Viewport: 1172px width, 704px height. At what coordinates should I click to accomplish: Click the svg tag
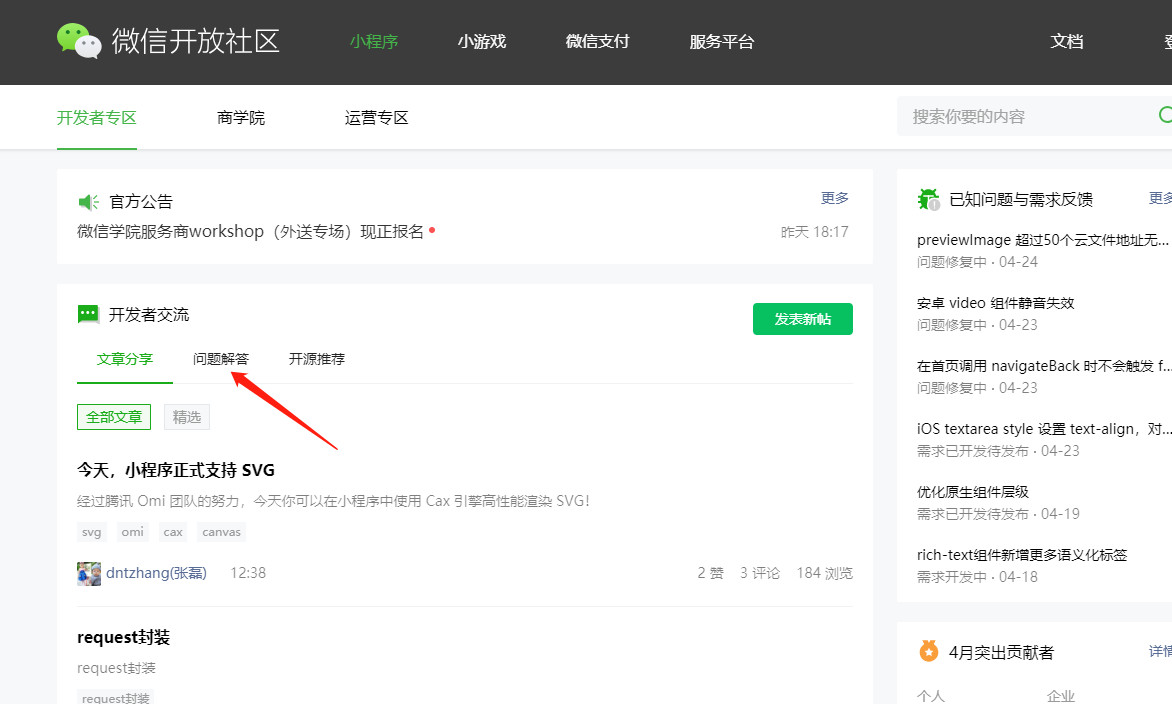pyautogui.click(x=92, y=532)
